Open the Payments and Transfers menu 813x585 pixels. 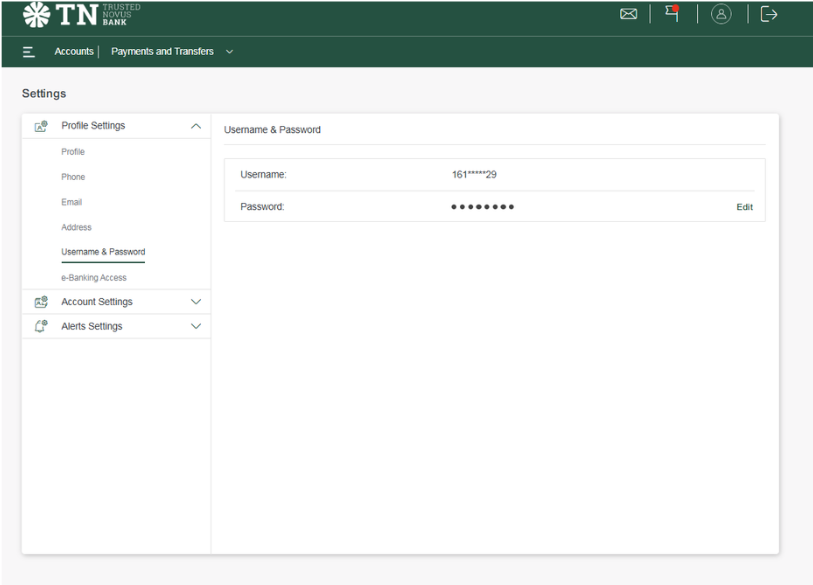click(x=162, y=52)
